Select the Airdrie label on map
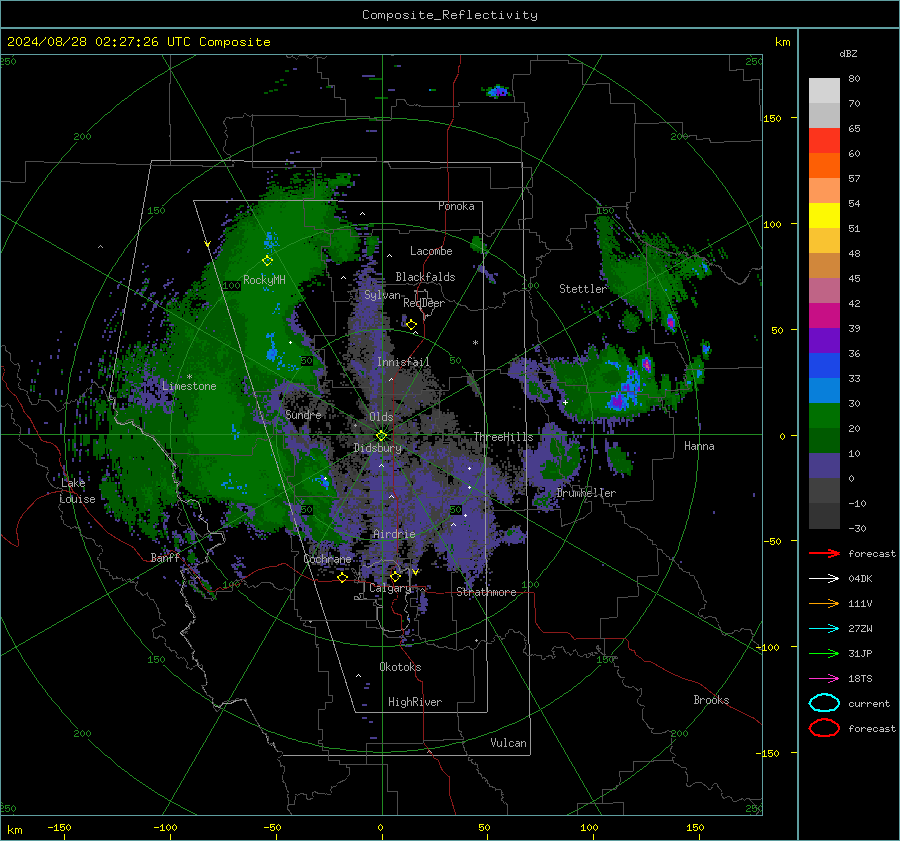This screenshot has width=900, height=841. pos(394,534)
